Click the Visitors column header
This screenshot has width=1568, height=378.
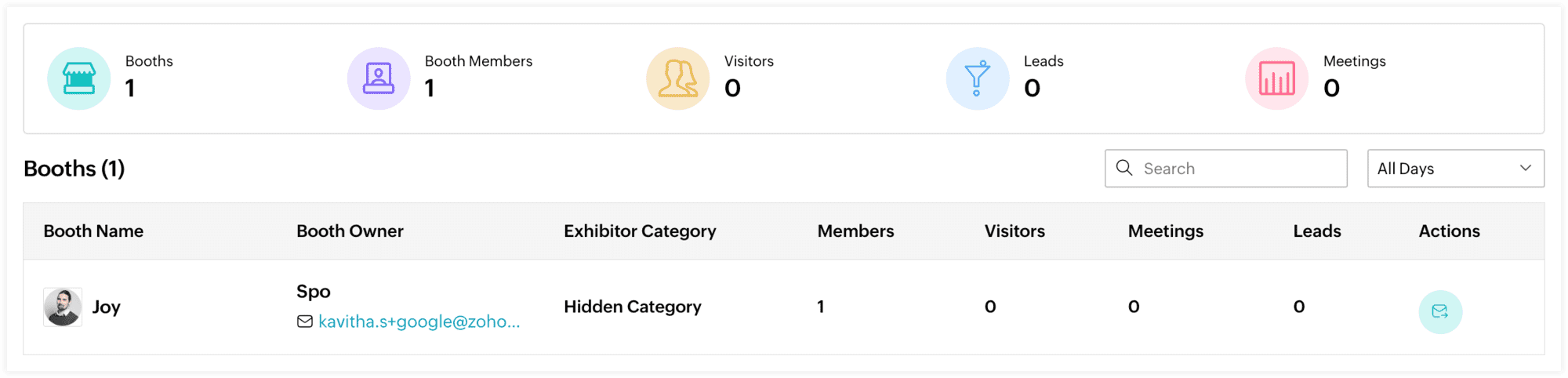(1014, 231)
